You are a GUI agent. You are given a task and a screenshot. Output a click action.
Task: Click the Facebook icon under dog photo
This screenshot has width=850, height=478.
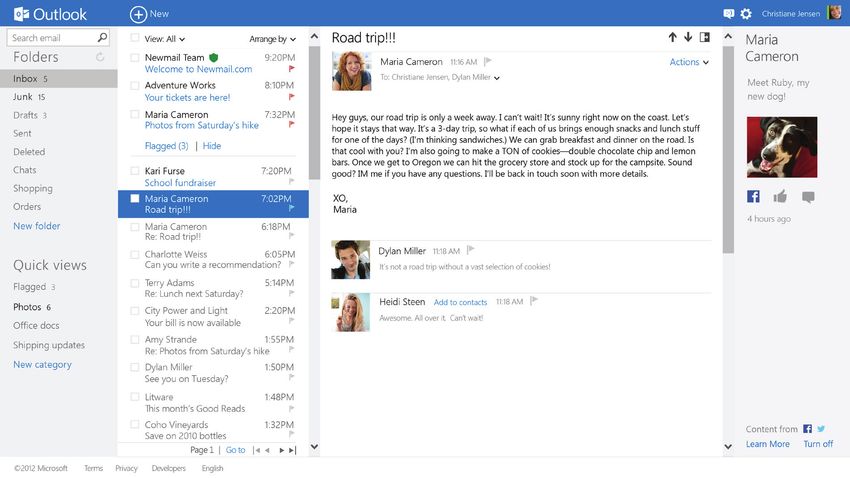coord(753,196)
